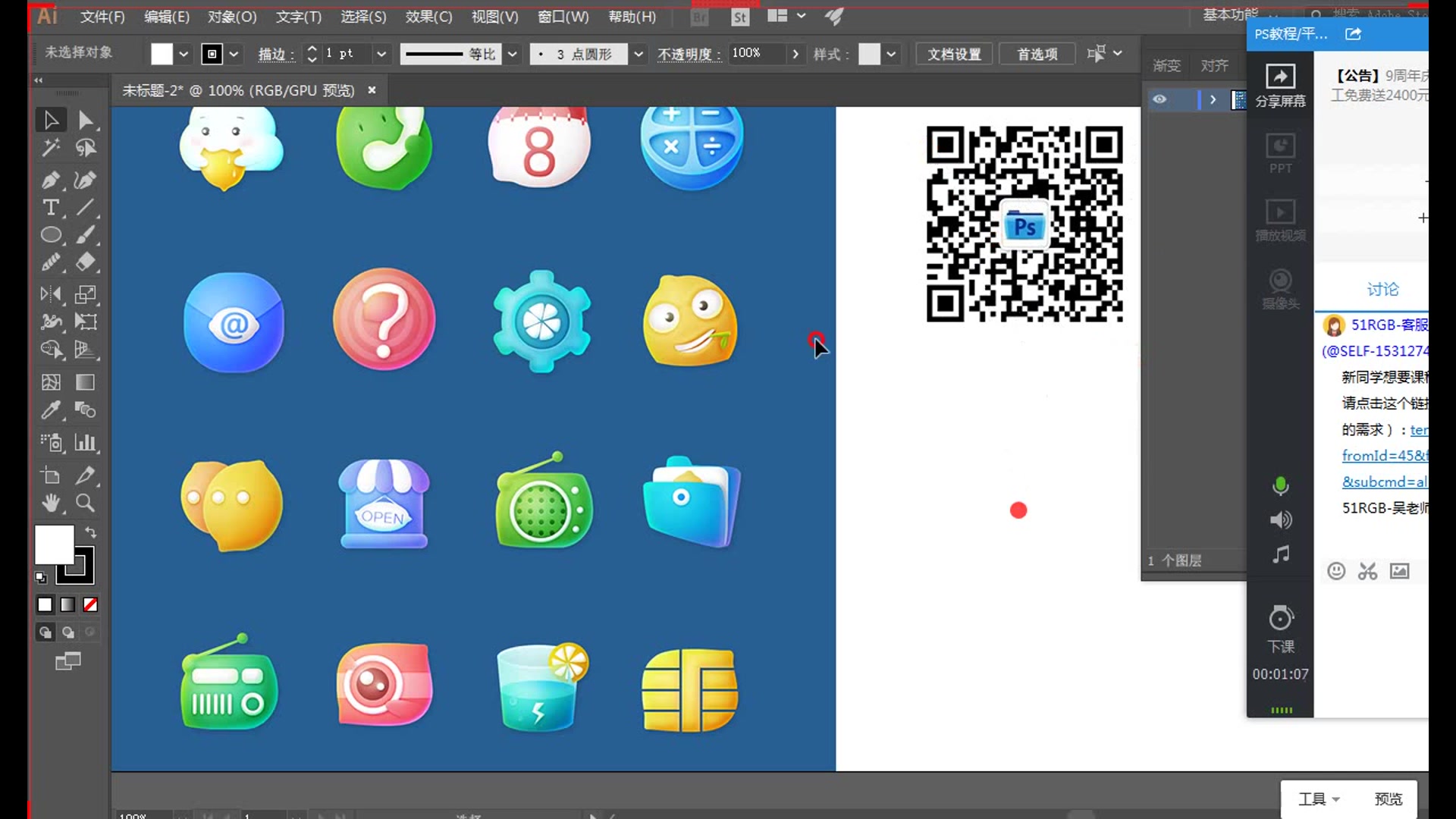Open variable width profile dropdown
Screen dimensions: 1456x819
click(x=513, y=54)
